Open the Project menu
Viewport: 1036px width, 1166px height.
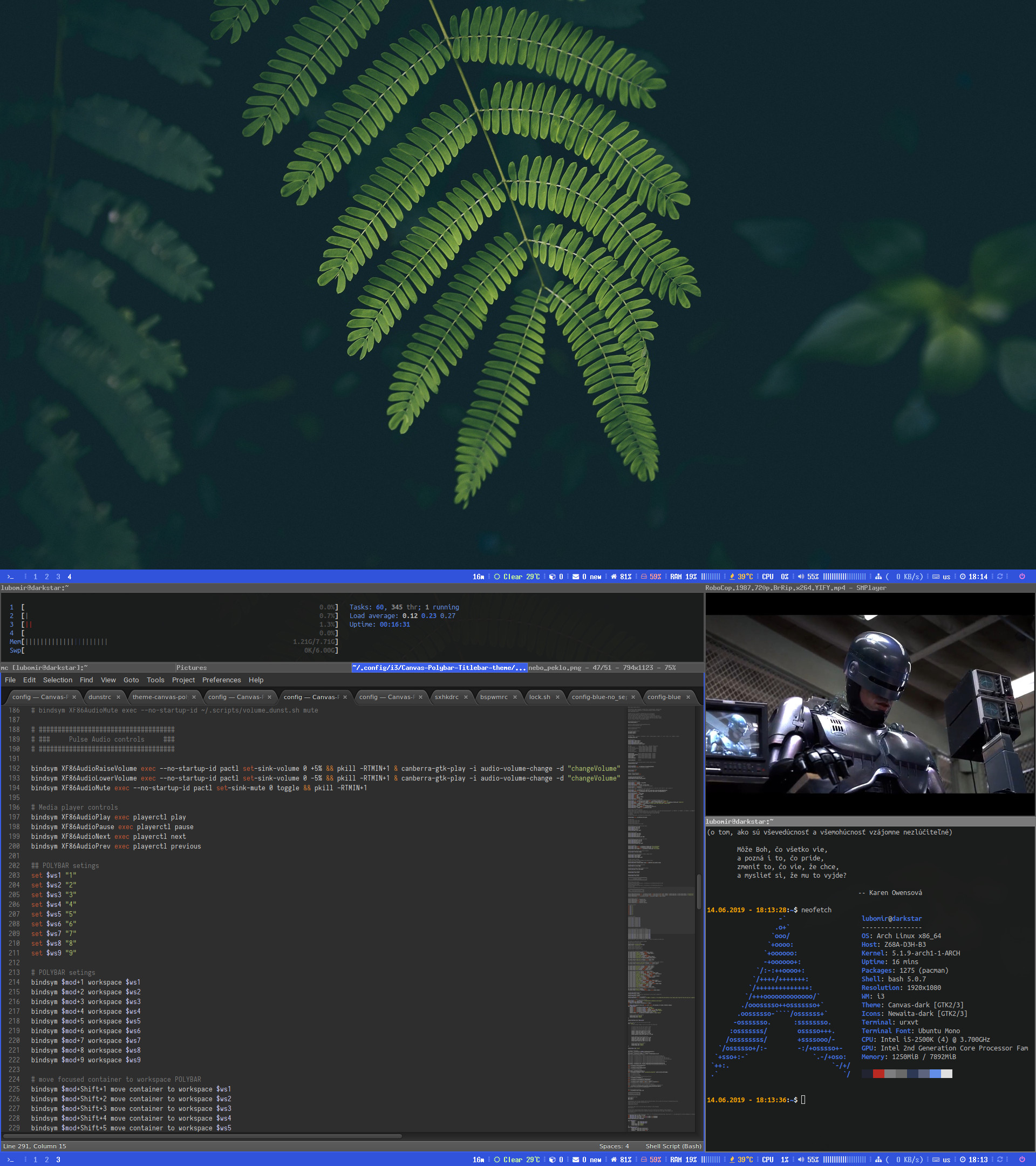(x=183, y=680)
